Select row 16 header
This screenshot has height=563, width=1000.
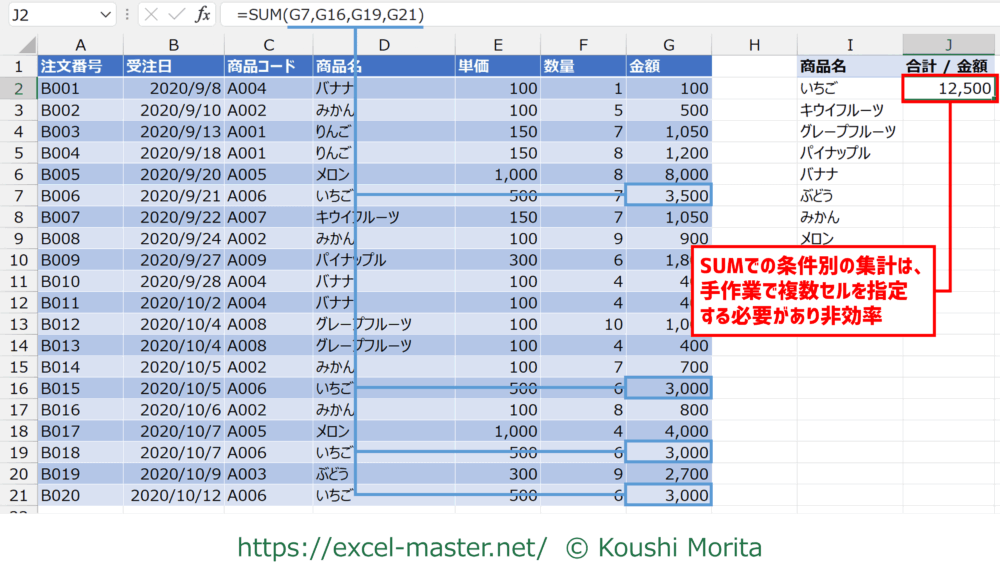[x=18, y=388]
